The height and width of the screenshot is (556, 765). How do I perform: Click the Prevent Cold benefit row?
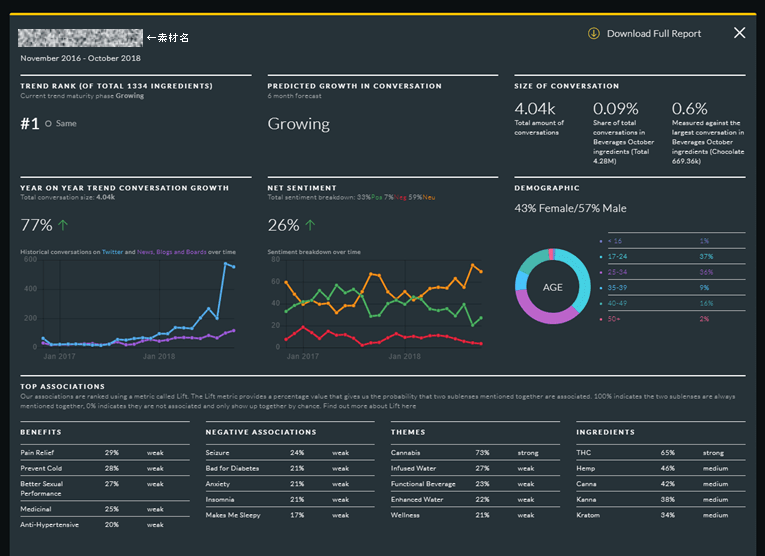pos(105,468)
